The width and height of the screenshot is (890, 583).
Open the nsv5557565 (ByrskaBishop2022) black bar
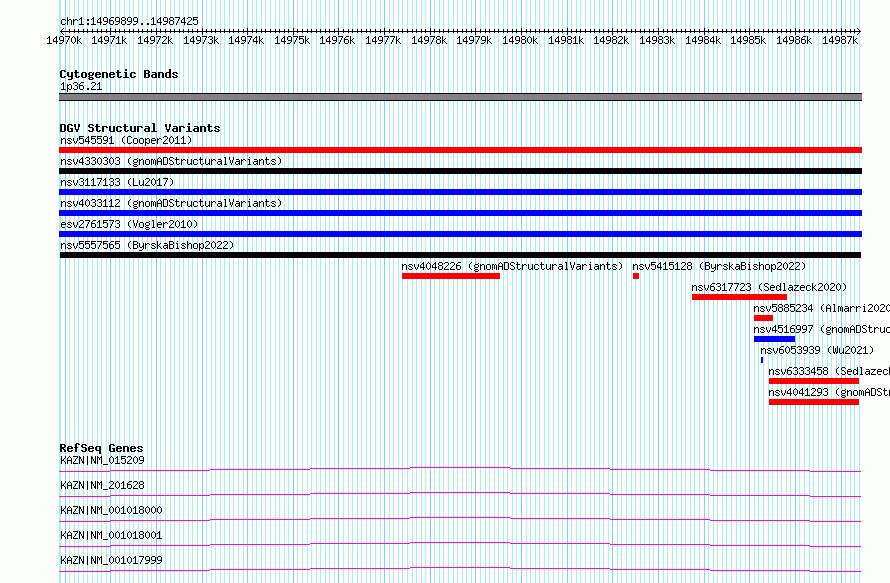pos(460,255)
